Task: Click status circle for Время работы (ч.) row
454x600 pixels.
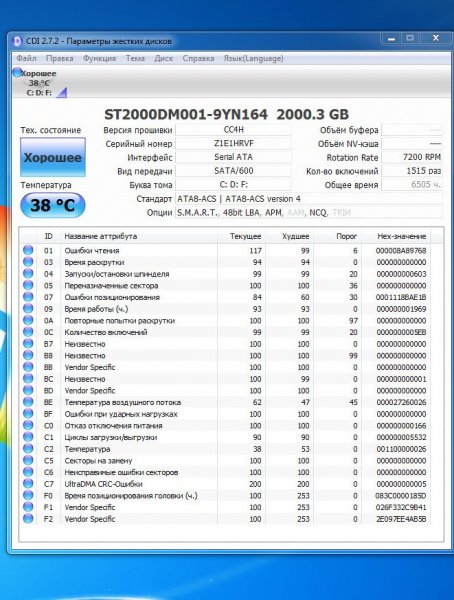Action: 28,309
